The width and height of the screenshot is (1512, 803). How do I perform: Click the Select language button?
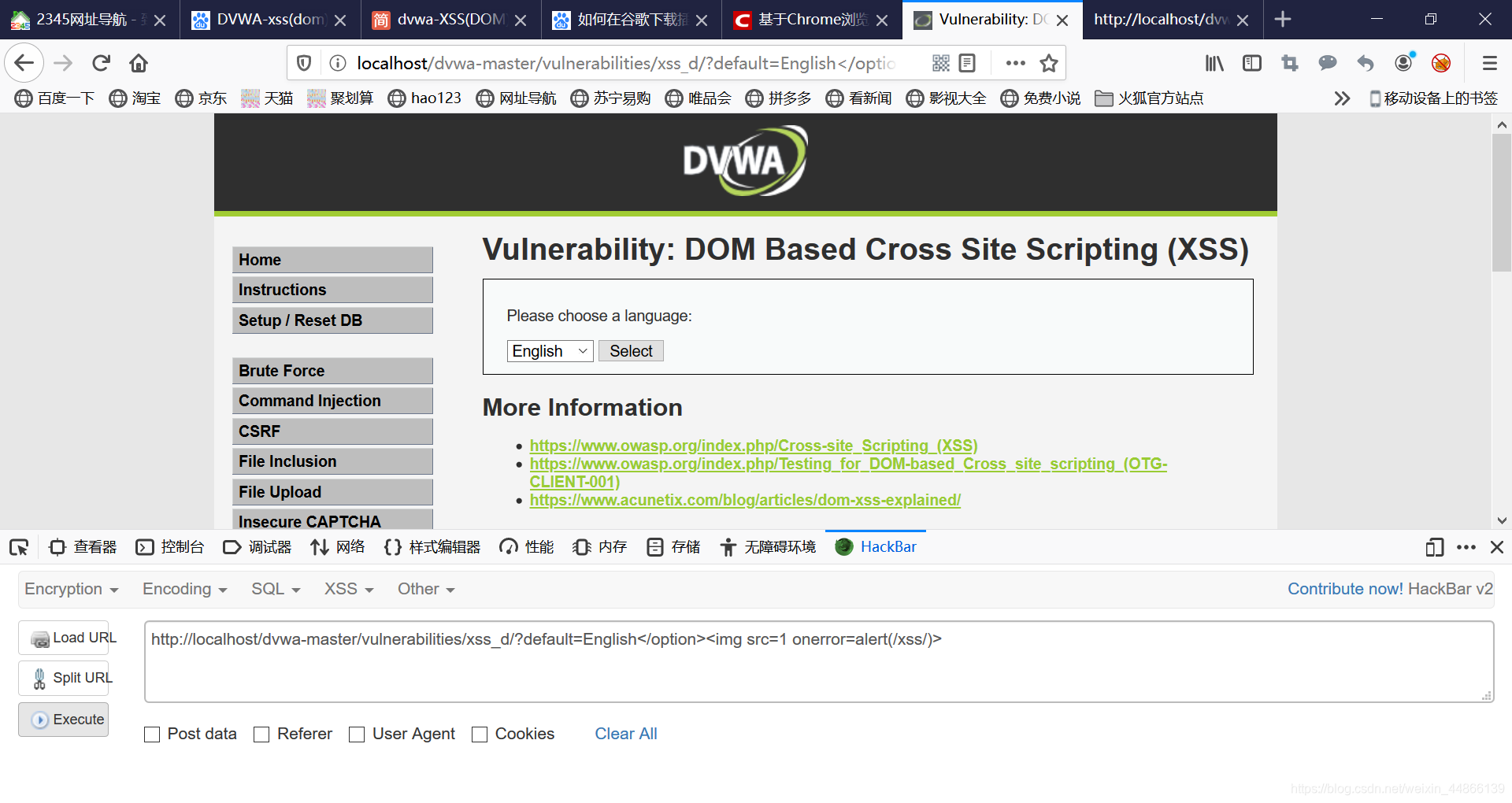pos(631,351)
